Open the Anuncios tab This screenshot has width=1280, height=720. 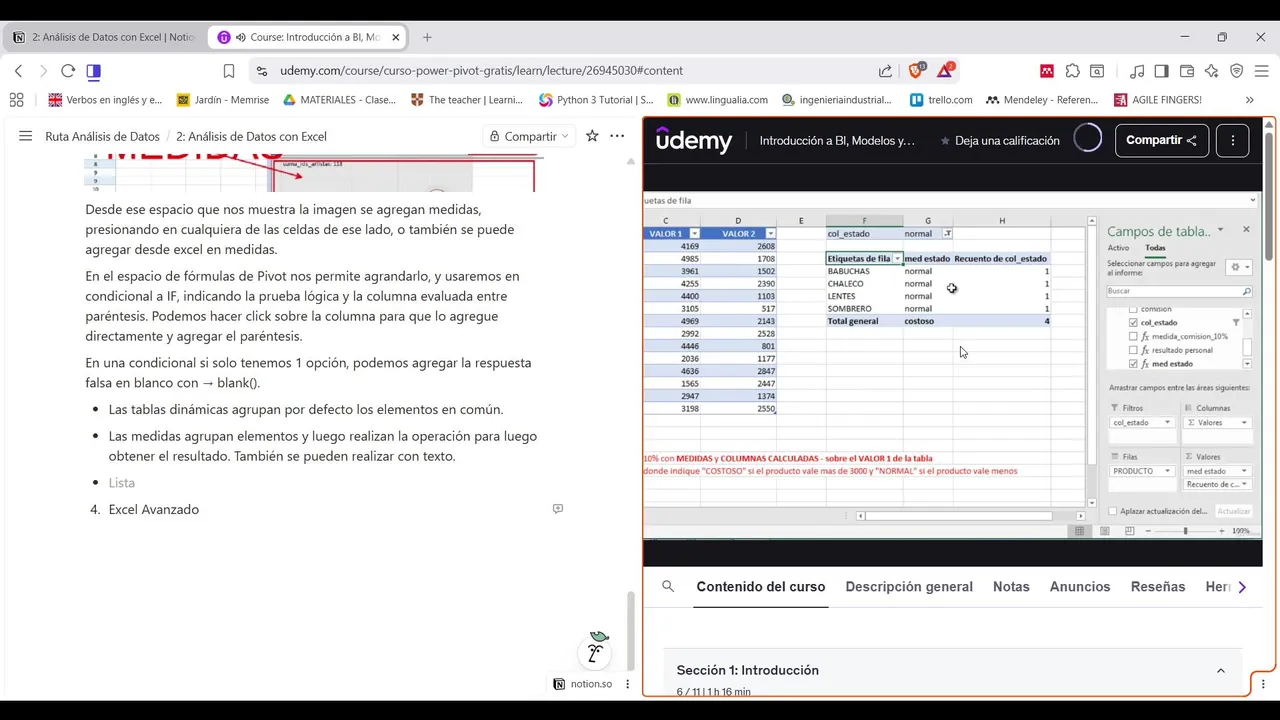pos(1080,587)
